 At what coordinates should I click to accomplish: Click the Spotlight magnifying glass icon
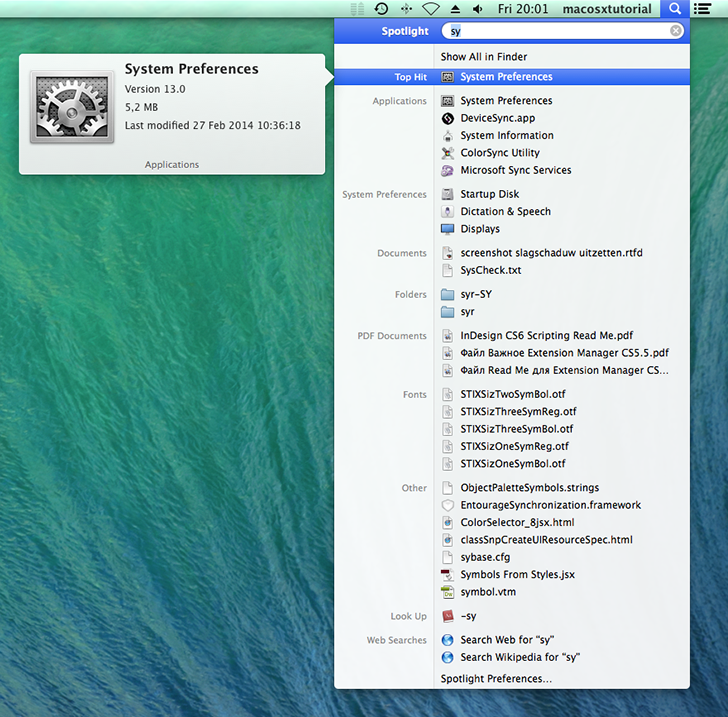point(675,9)
